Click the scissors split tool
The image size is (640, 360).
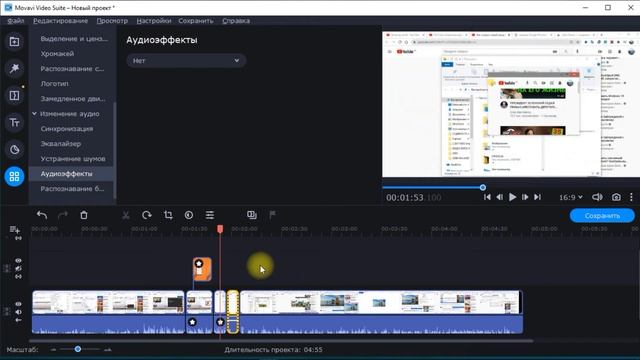click(126, 215)
